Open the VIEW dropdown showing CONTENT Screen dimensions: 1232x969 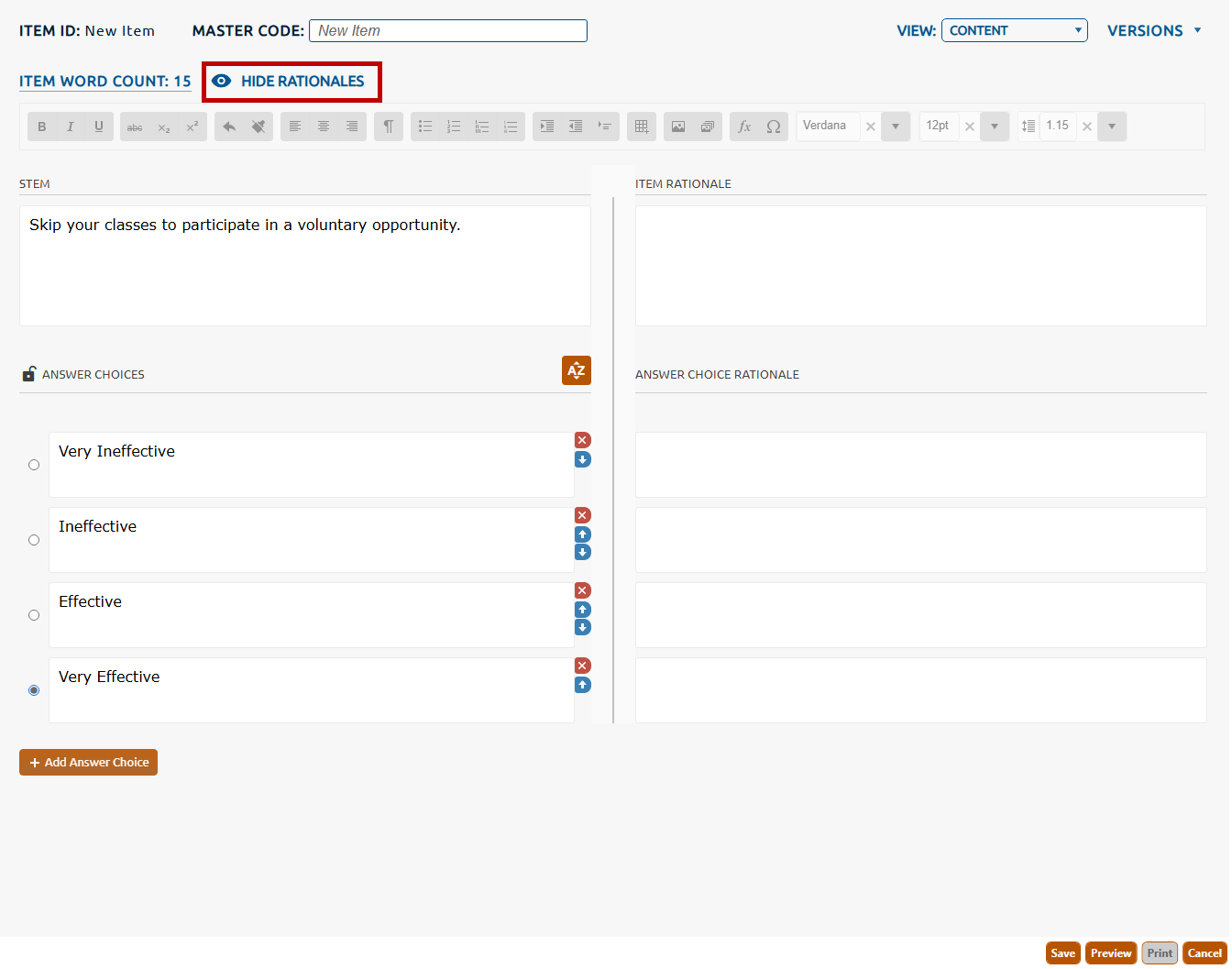coord(1014,30)
